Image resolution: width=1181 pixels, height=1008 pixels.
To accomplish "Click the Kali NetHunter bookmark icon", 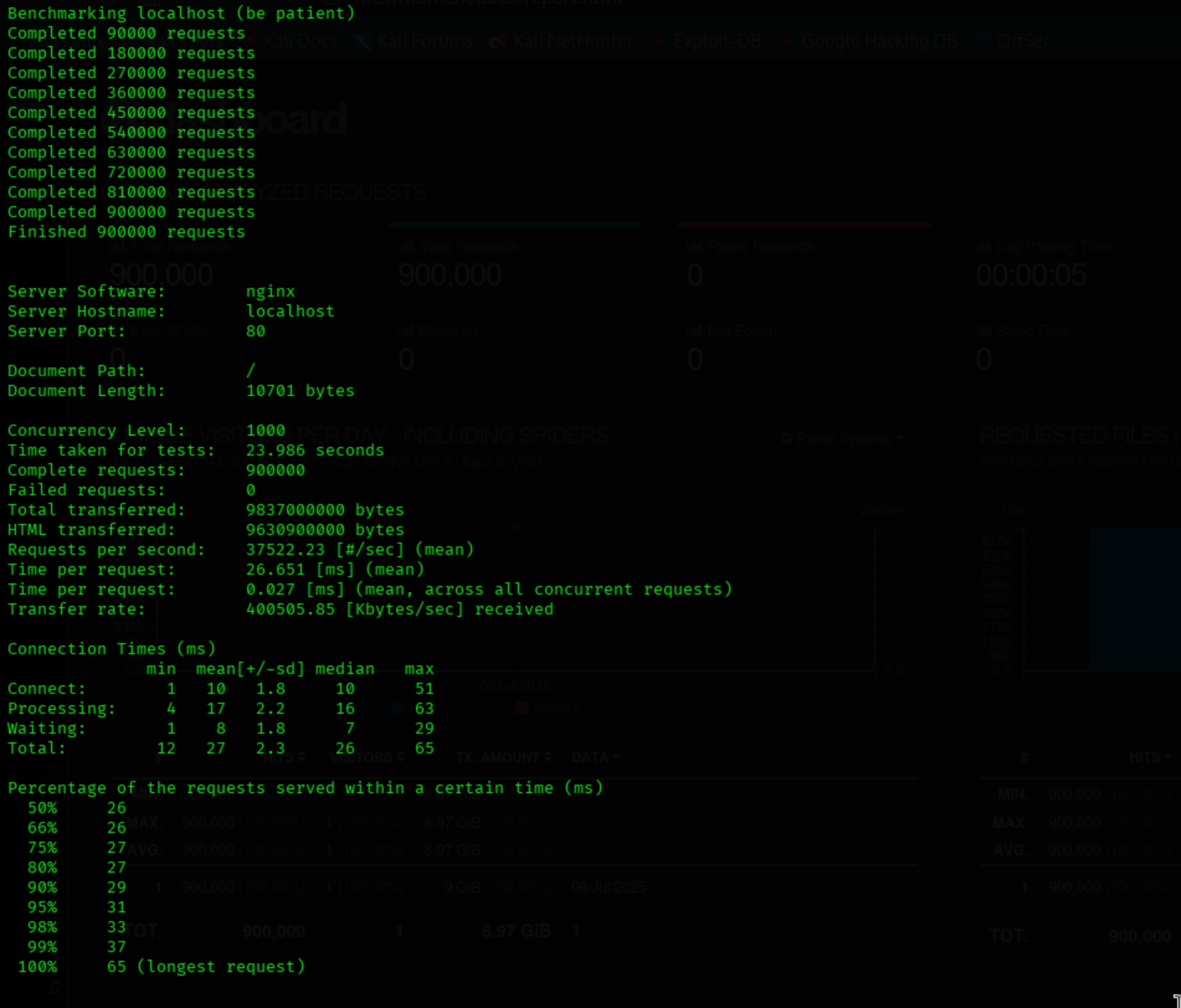I will [x=497, y=42].
